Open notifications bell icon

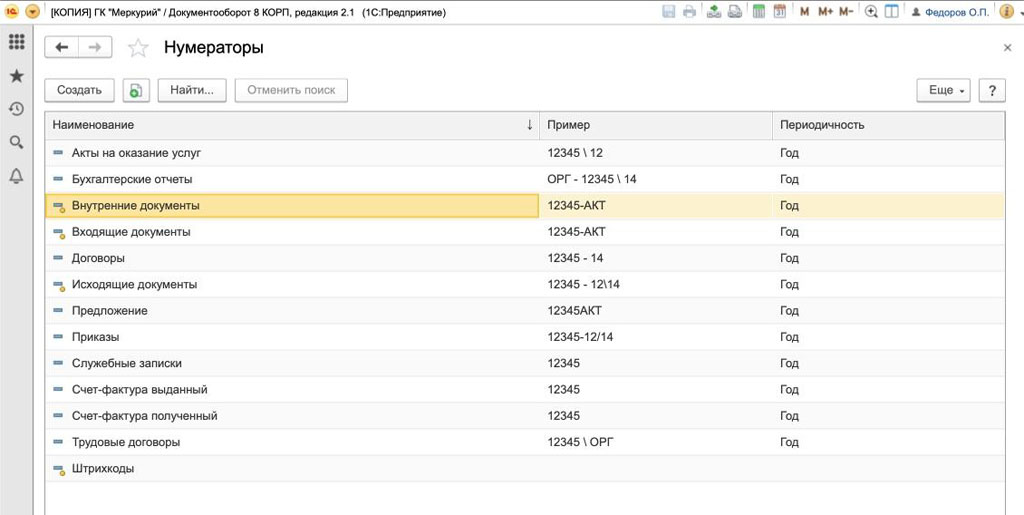coord(16,176)
